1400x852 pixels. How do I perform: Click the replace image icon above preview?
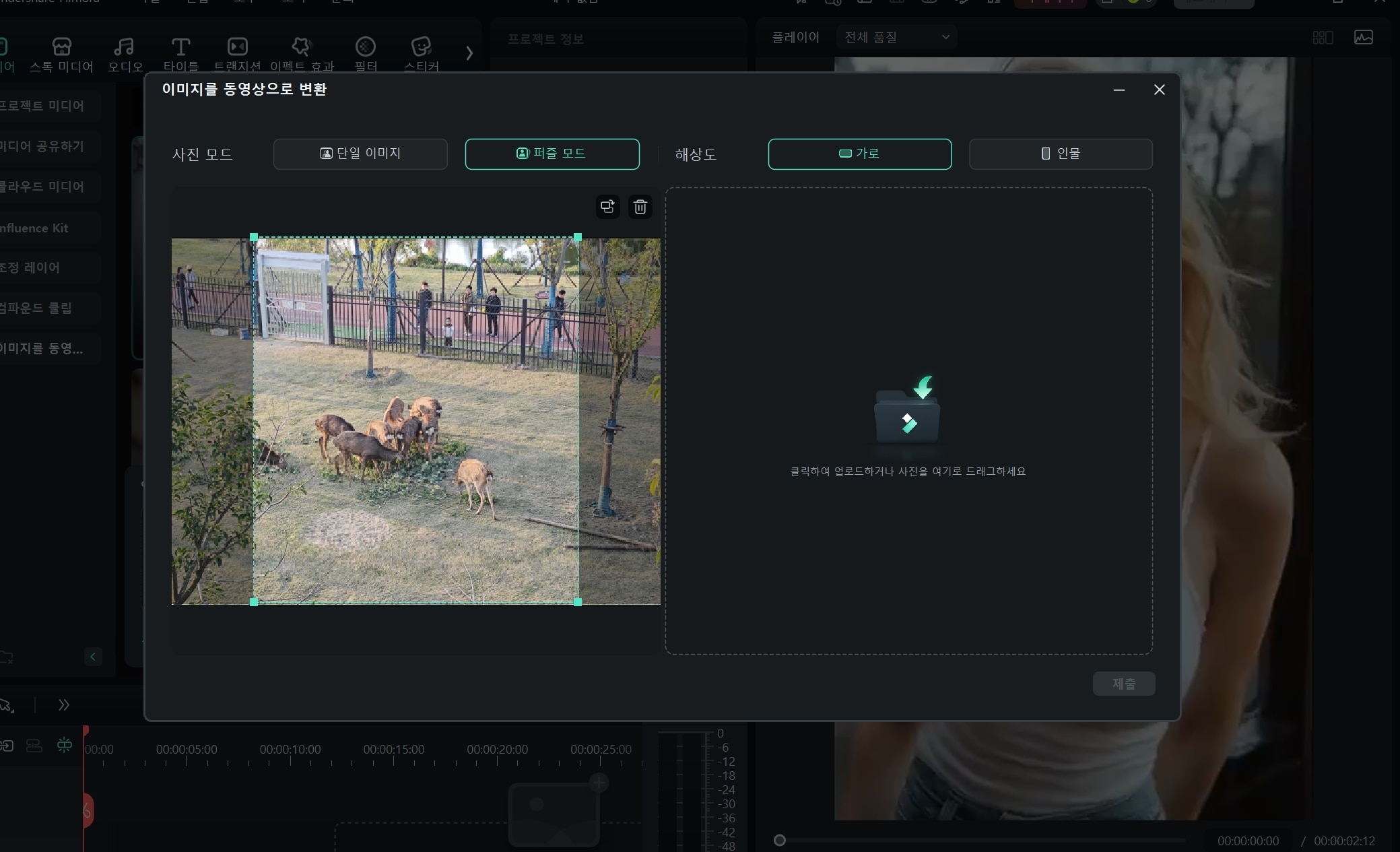click(x=607, y=206)
